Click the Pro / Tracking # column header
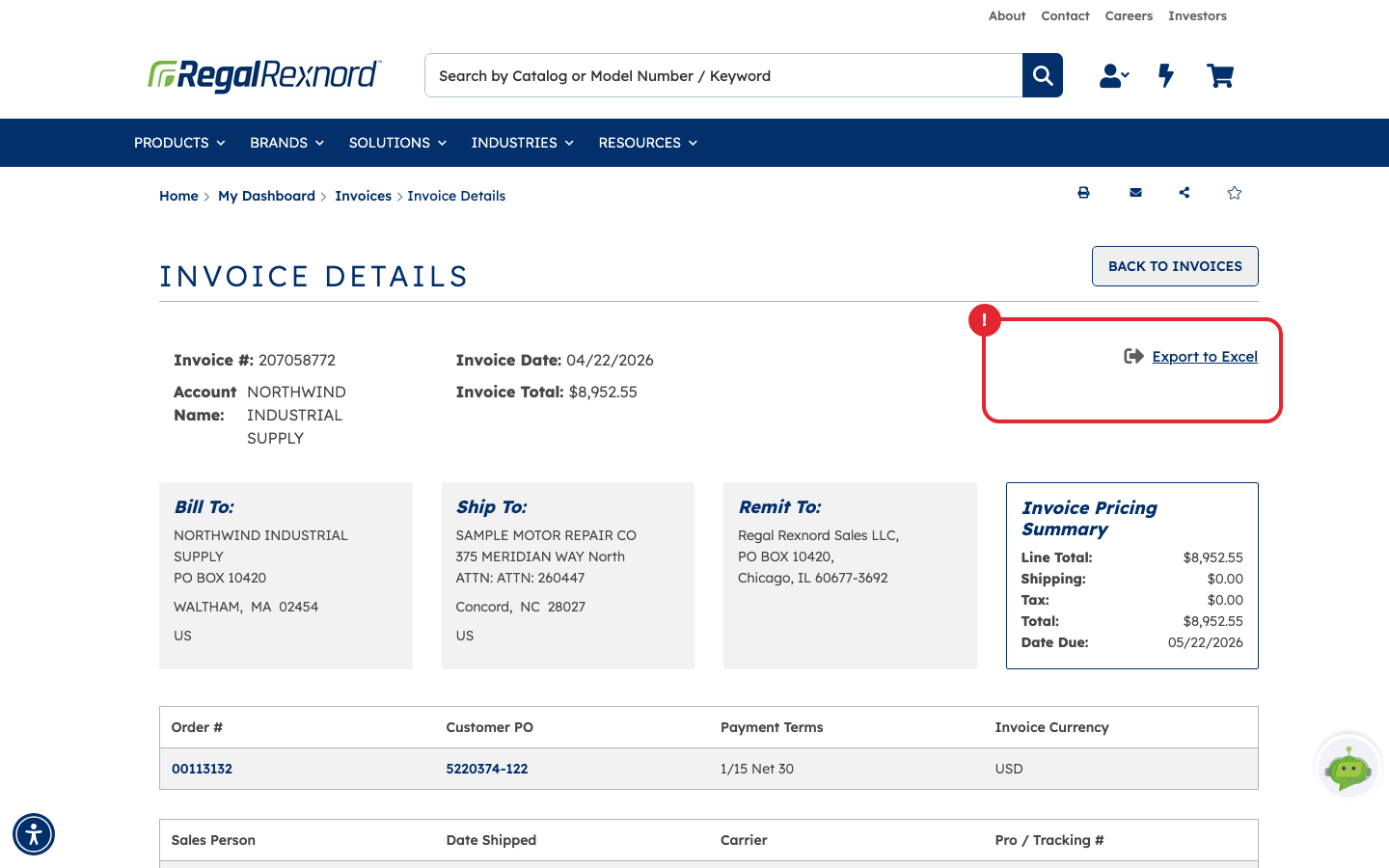1389x868 pixels. tap(1049, 840)
